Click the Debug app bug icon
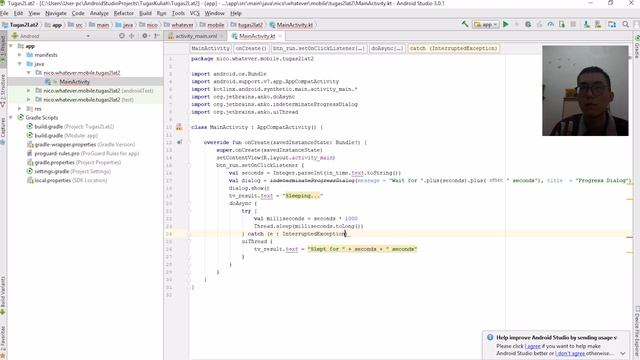The height and width of the screenshot is (360, 640). point(528,24)
